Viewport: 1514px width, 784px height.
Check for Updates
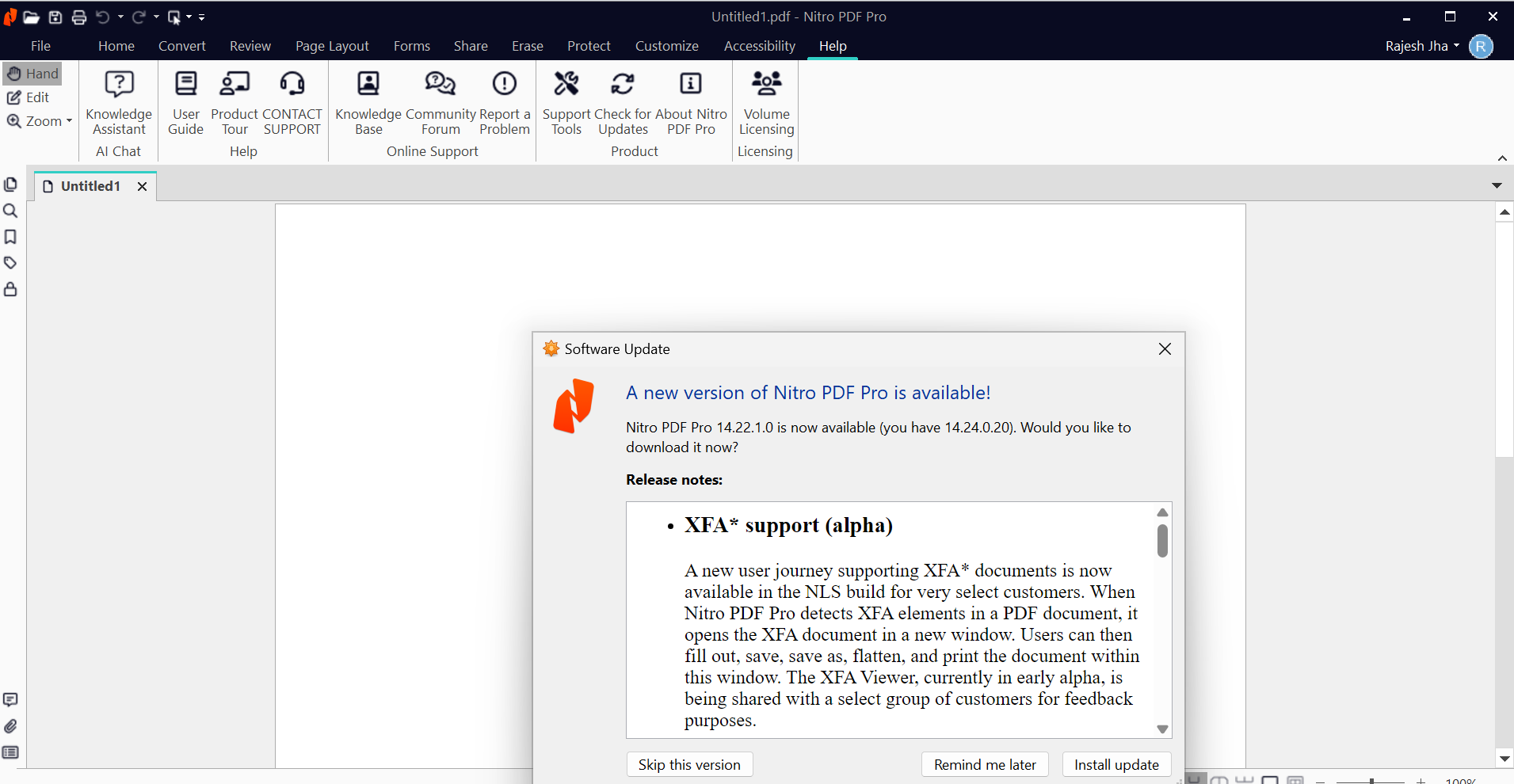624,103
